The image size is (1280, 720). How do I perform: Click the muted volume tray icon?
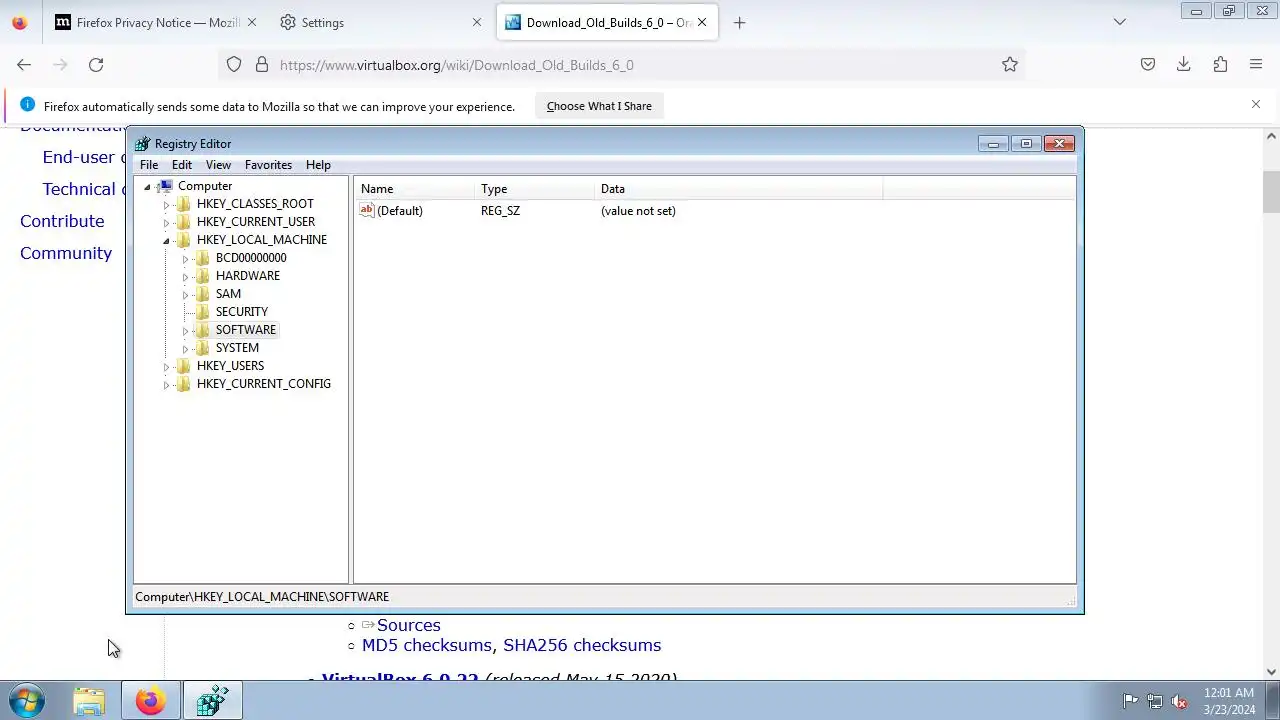1180,701
